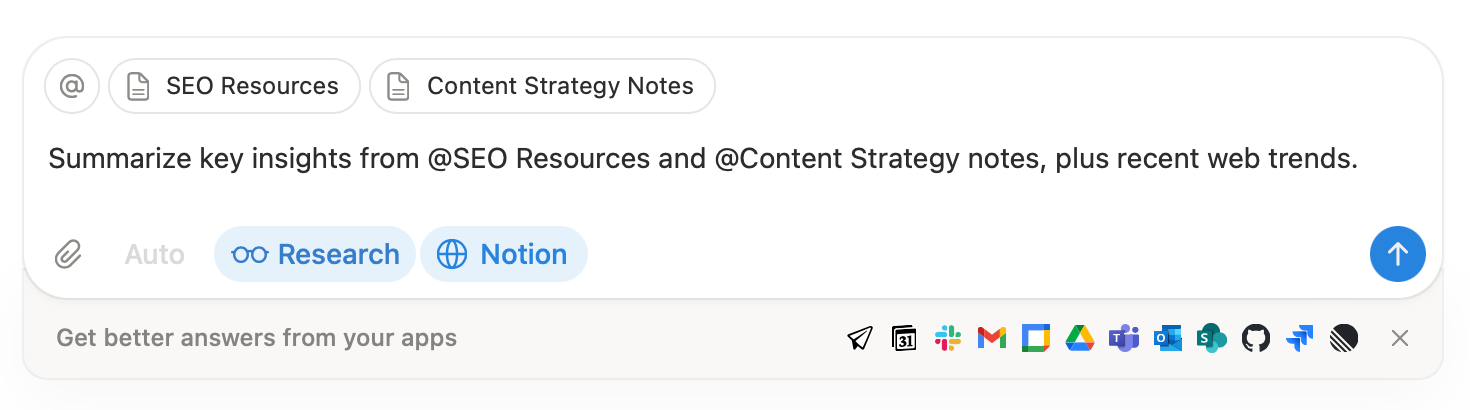Toggle the Notion source pill
The width and height of the screenshot is (1470, 410).
coord(504,254)
